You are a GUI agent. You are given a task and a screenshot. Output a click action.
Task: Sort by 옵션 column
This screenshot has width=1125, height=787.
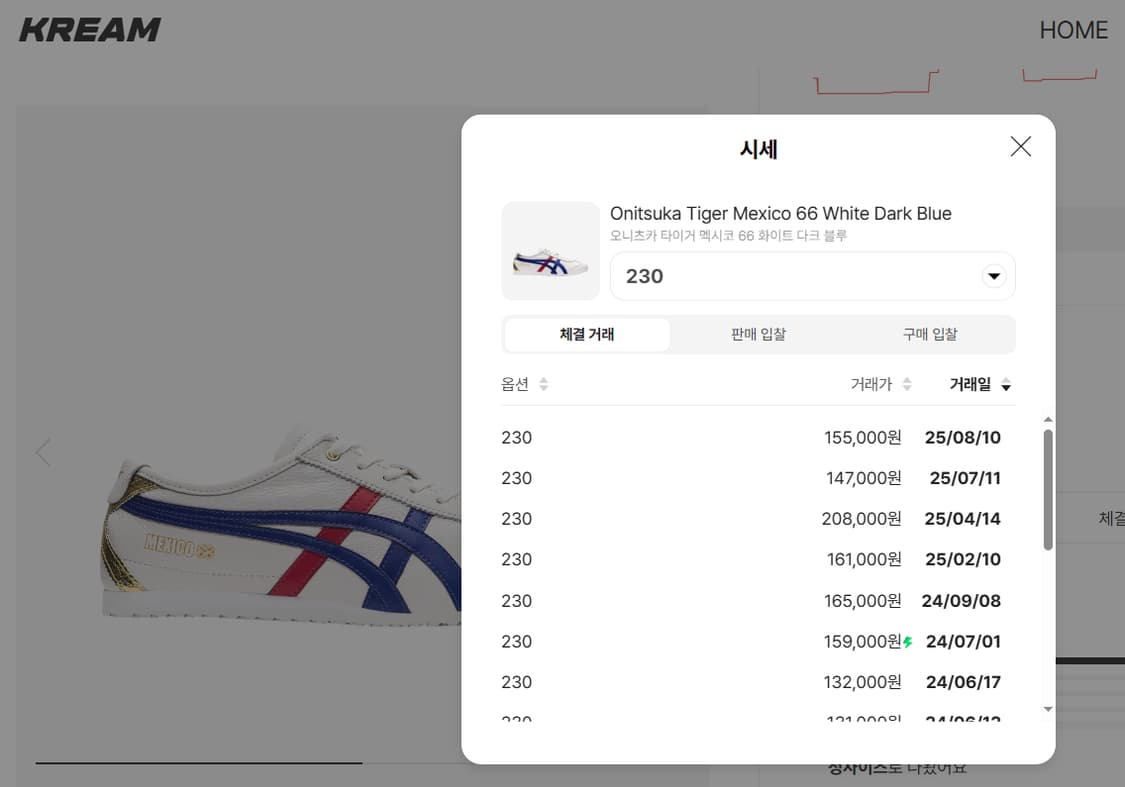tap(524, 385)
